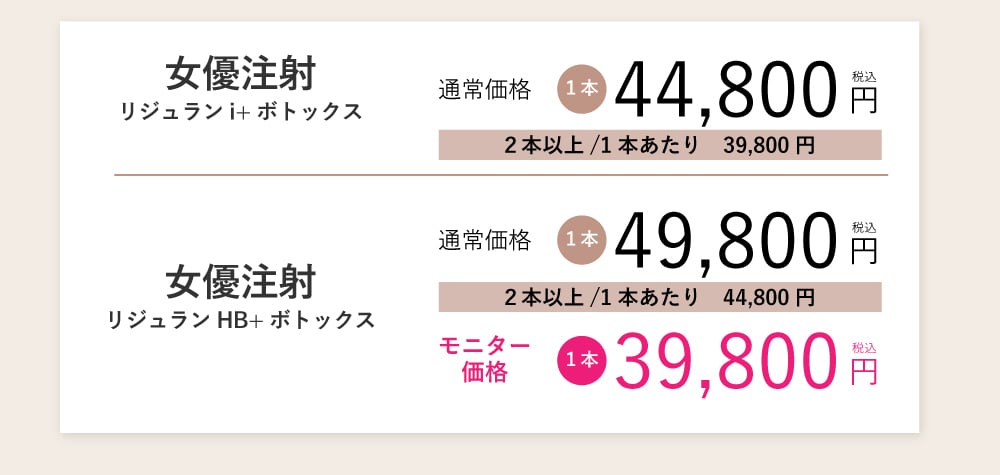
Task: Select the first 女優注射 heading
Action: click(x=240, y=75)
